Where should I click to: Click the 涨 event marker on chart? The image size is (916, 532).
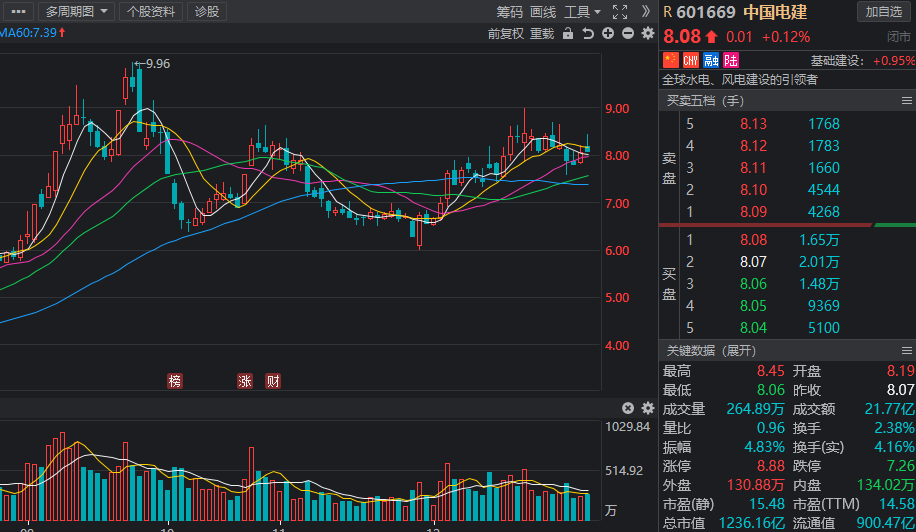coord(245,381)
